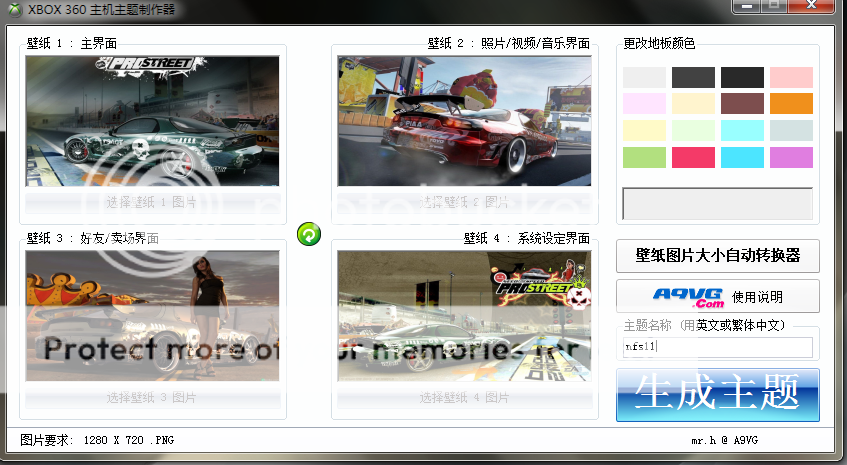Choose the brown floor color swatch
Screen dimensions: 847x465
tap(742, 104)
